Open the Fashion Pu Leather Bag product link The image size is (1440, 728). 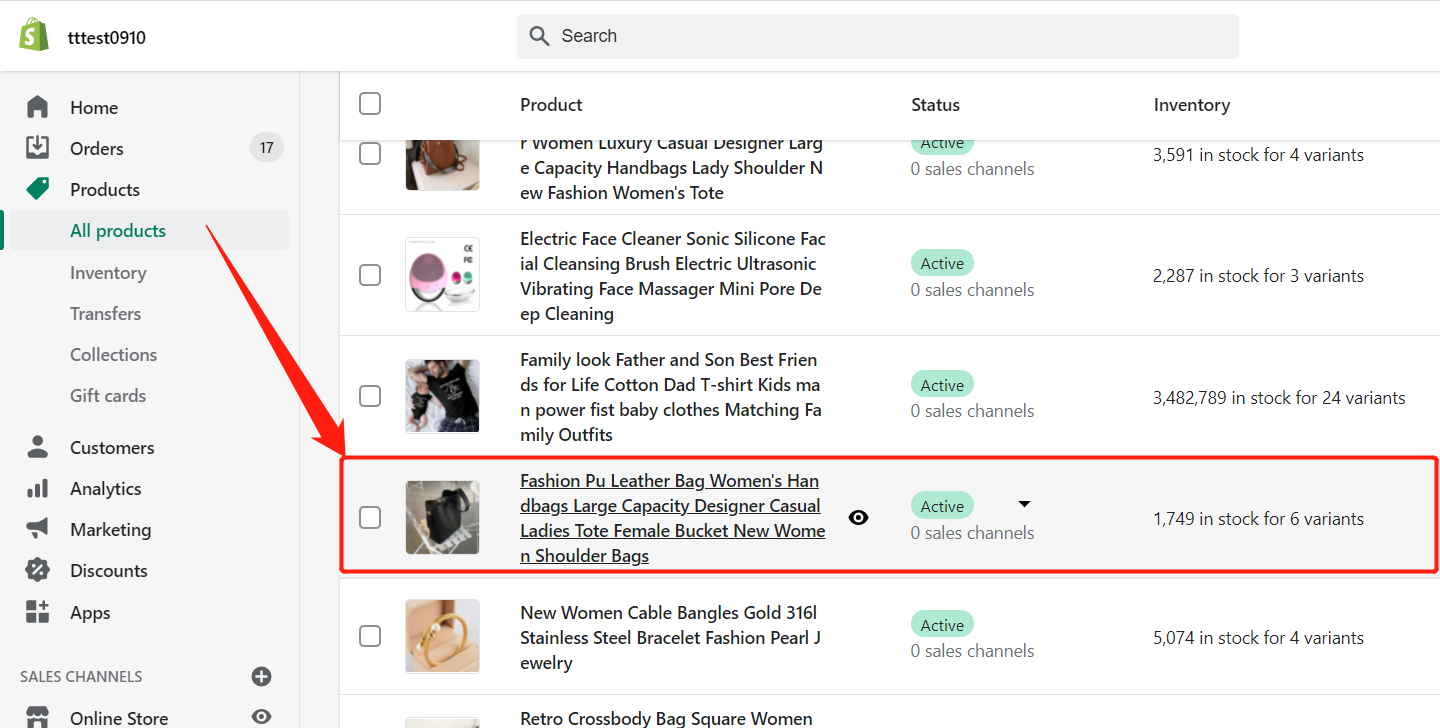click(673, 518)
